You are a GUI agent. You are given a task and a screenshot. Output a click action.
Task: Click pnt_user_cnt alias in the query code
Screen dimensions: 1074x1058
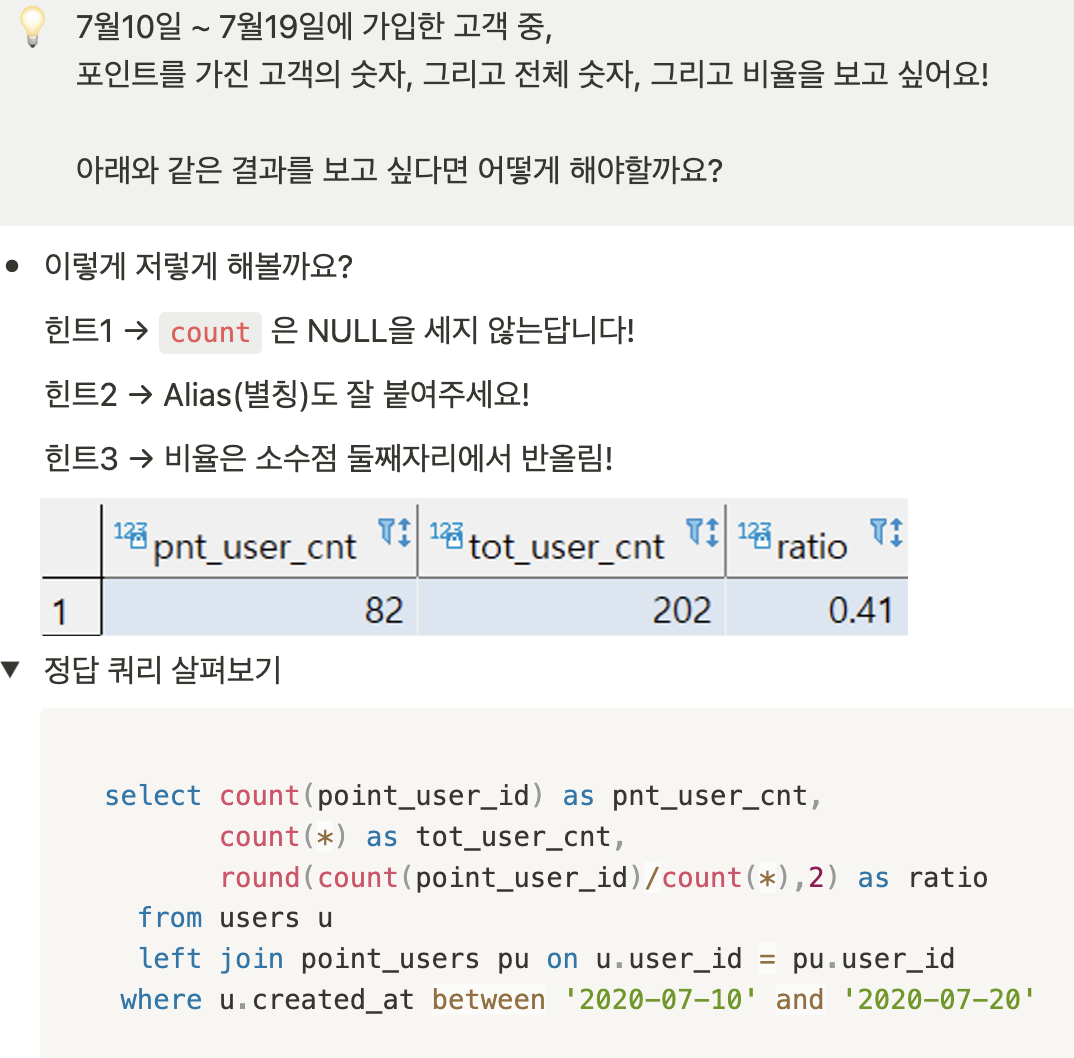[710, 796]
